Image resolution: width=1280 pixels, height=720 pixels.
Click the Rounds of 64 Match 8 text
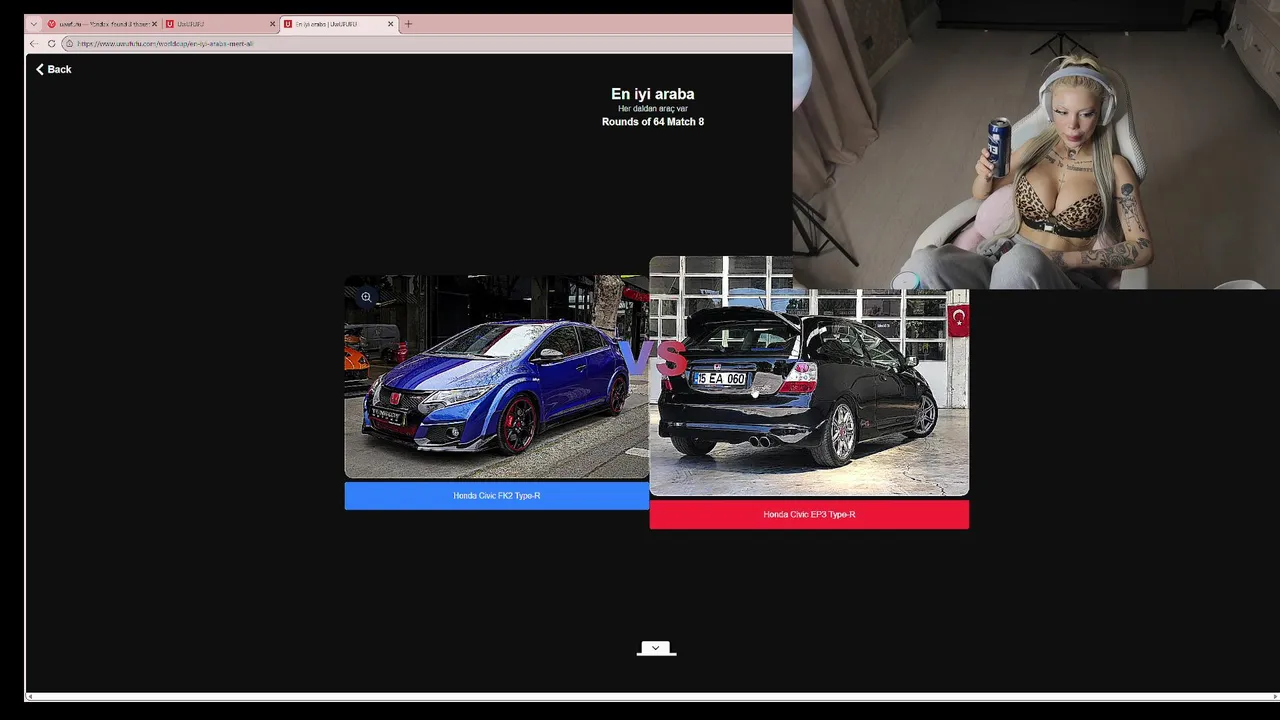[x=653, y=122]
